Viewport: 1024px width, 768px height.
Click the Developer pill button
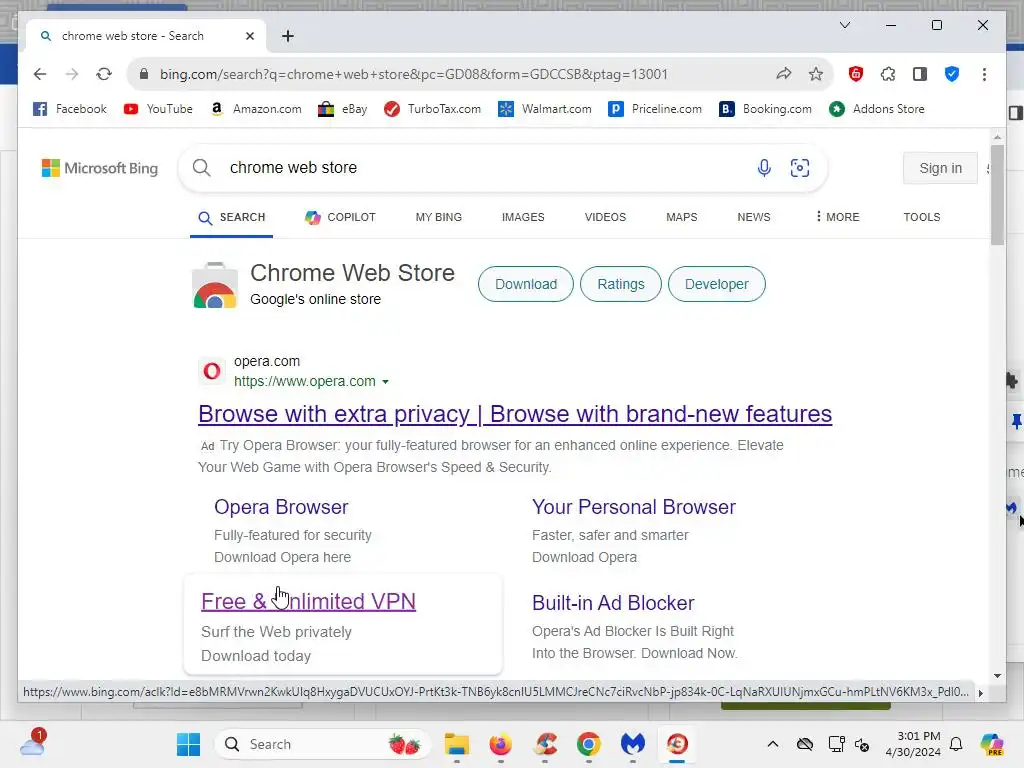pos(716,284)
